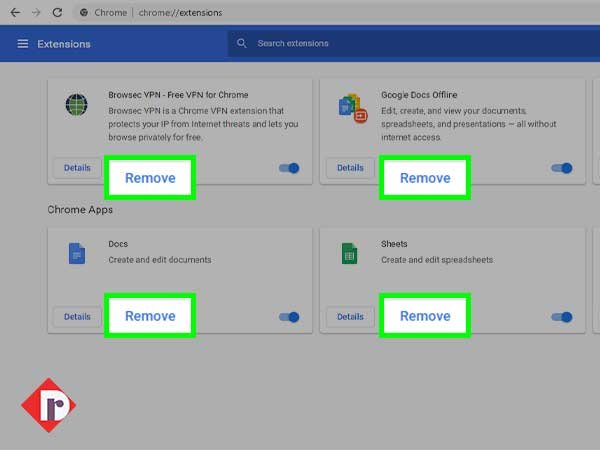Select the Chrome Apps section heading
The width and height of the screenshot is (600, 450).
[80, 210]
